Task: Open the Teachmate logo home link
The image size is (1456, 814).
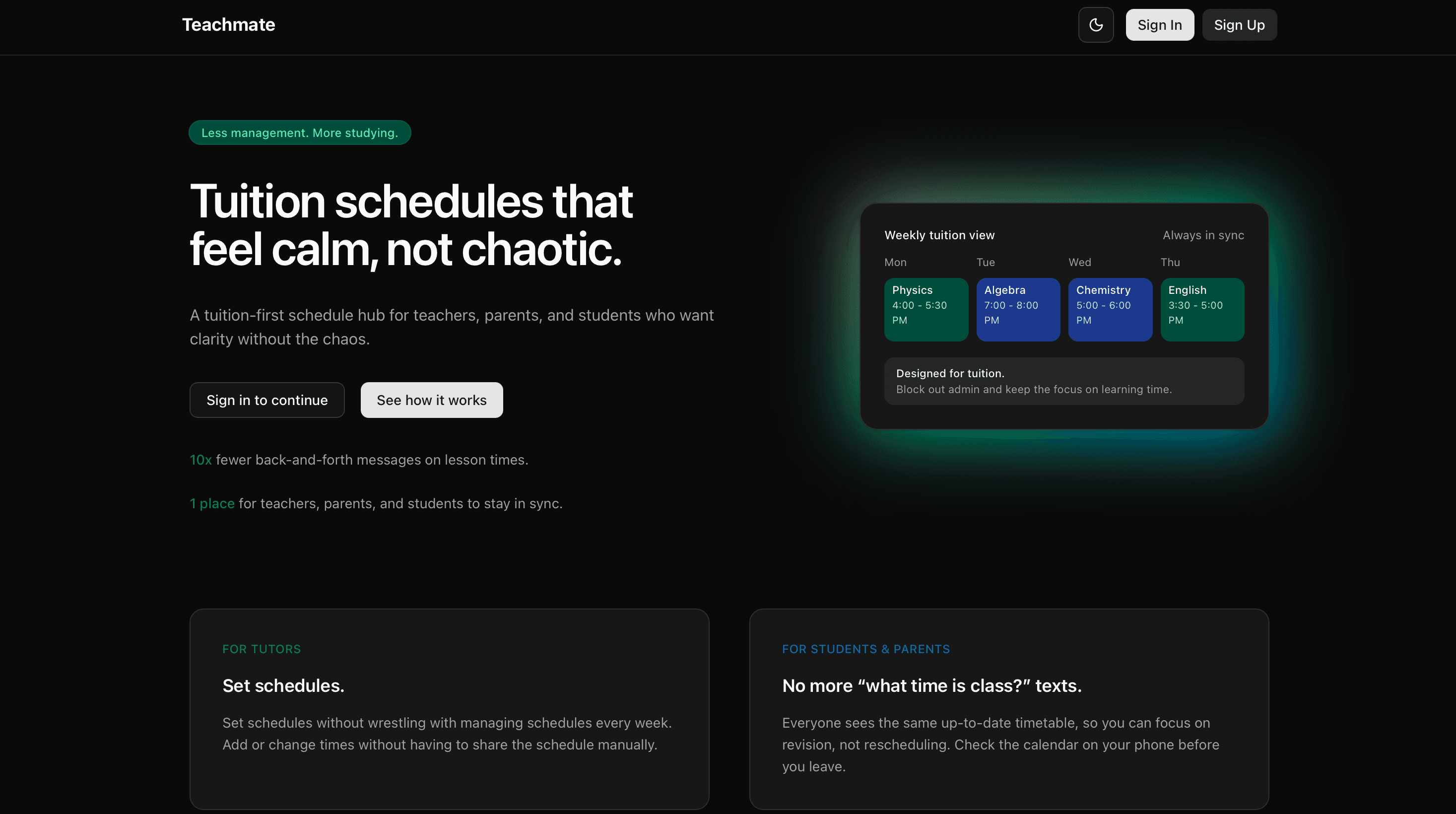Action: coord(228,25)
